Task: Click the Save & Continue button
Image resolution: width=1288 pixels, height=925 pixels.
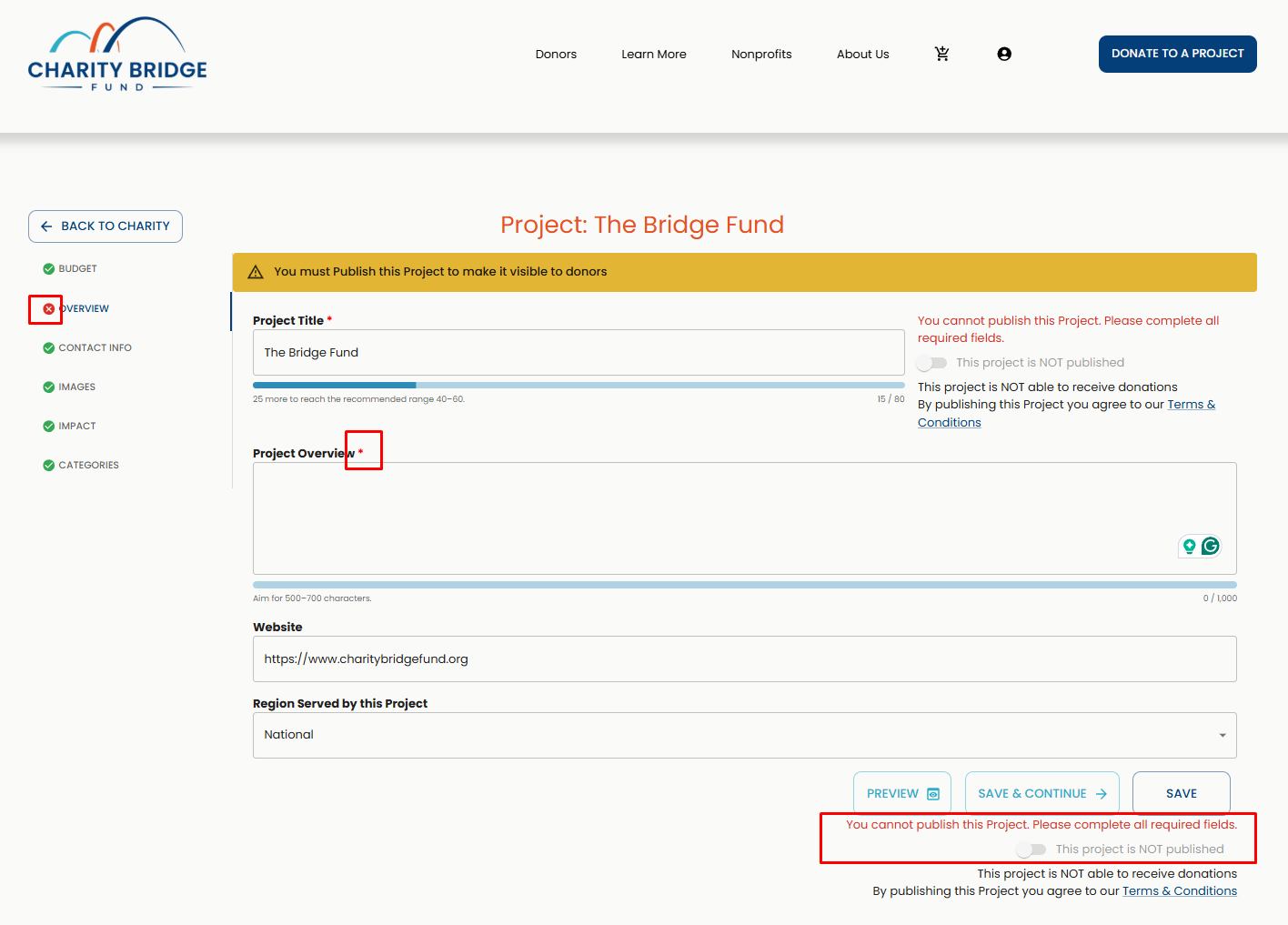Action: 1042,793
